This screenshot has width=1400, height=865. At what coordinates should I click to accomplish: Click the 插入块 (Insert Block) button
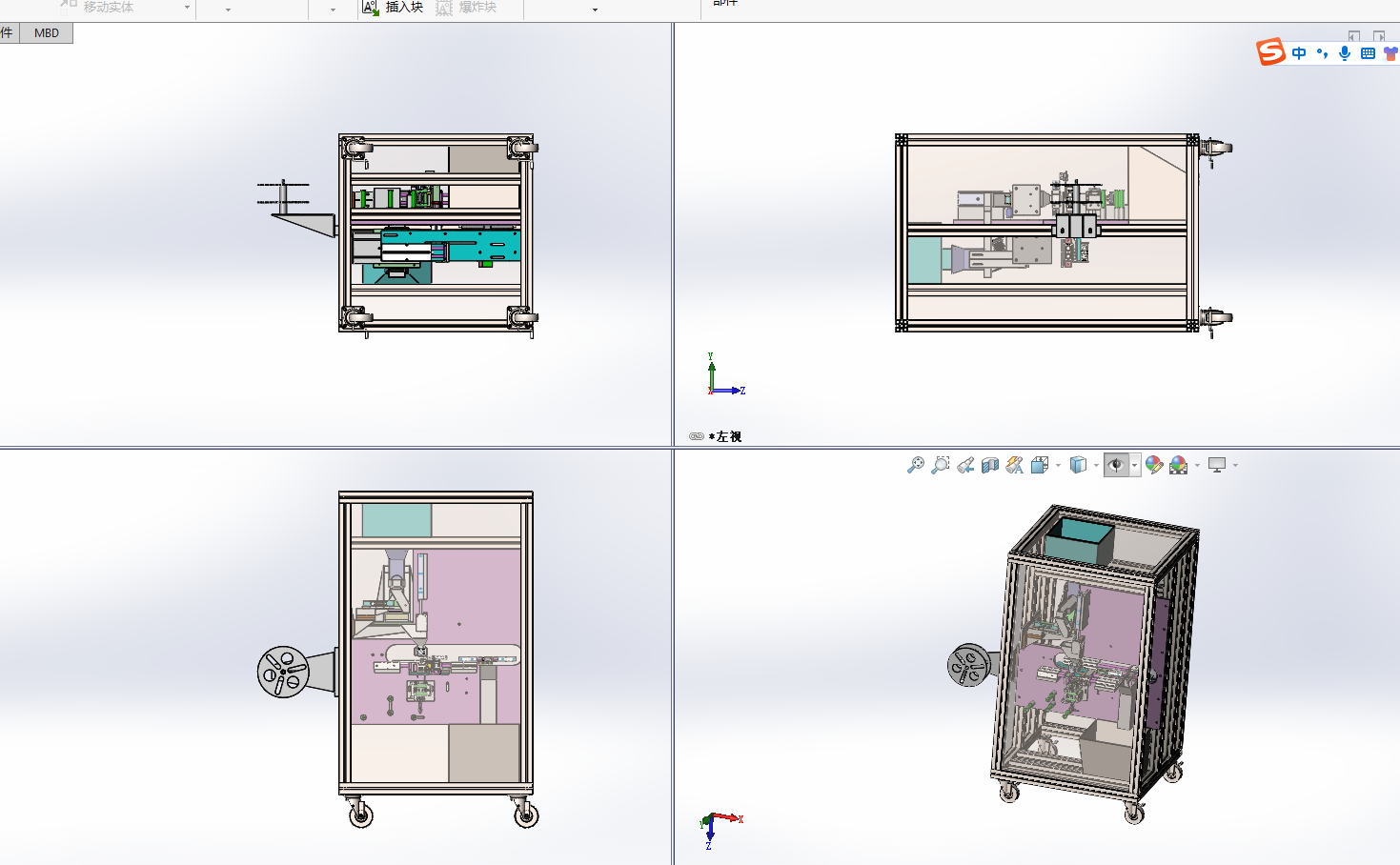[x=393, y=8]
